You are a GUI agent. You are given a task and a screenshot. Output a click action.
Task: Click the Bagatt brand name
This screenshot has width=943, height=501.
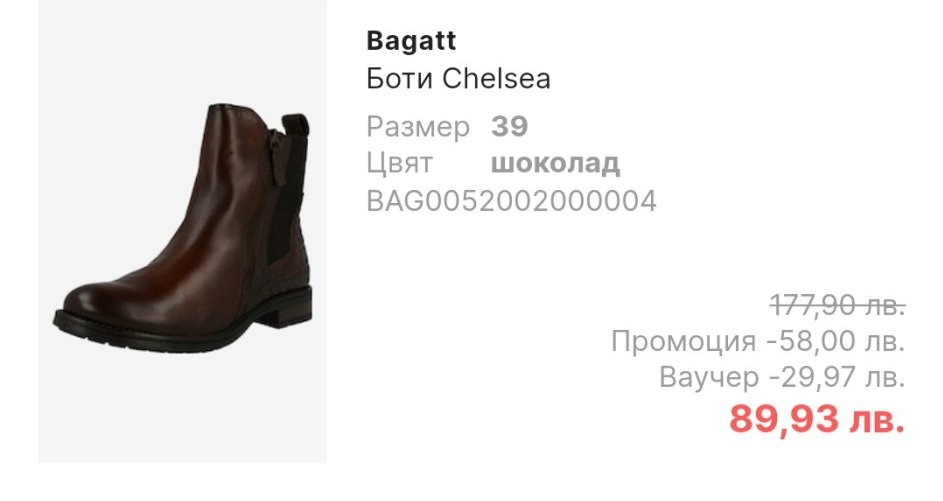tap(411, 41)
